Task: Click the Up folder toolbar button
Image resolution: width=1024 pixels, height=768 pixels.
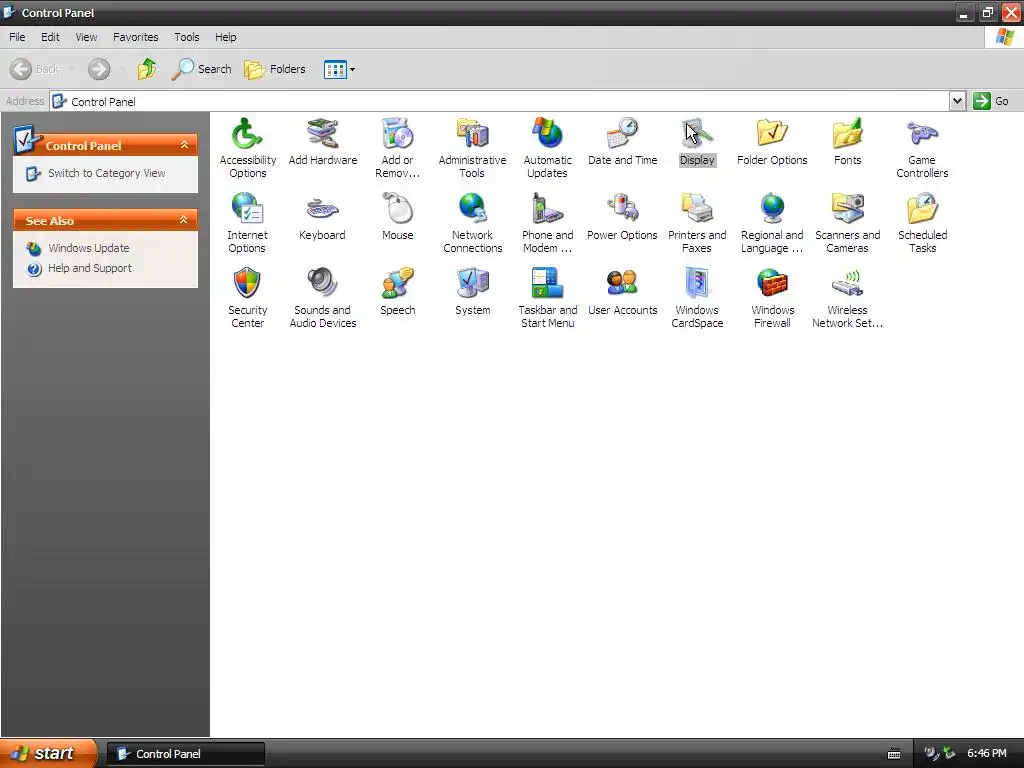Action: (147, 69)
